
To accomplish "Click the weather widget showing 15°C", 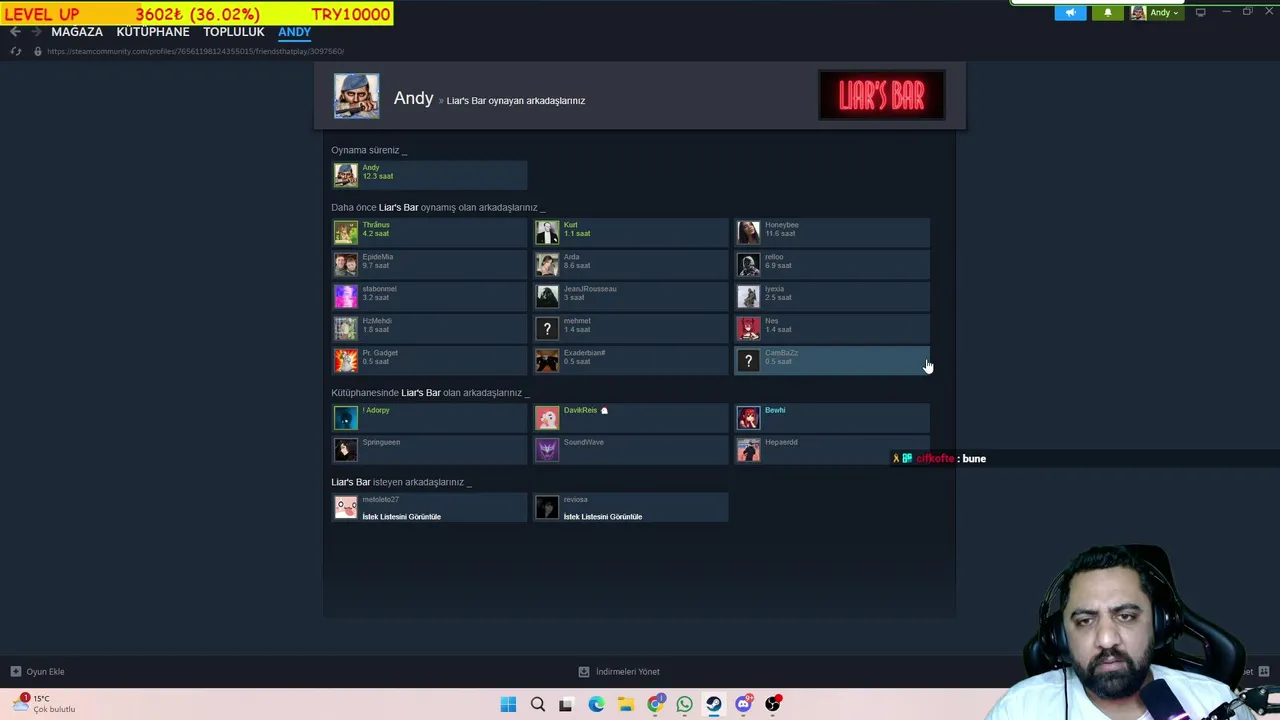I will (x=44, y=704).
